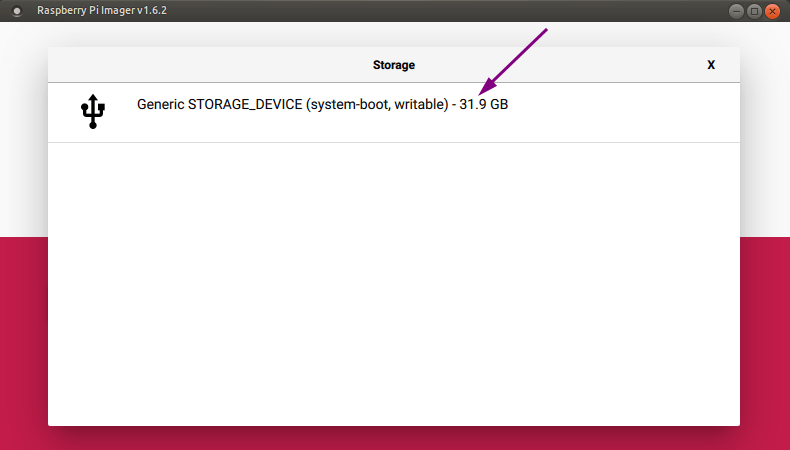Click the blank Storage header left of the title

(x=200, y=65)
